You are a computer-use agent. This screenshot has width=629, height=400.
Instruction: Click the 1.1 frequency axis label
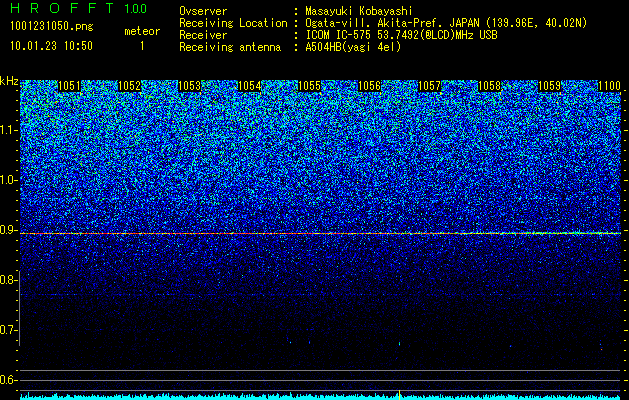point(8,130)
